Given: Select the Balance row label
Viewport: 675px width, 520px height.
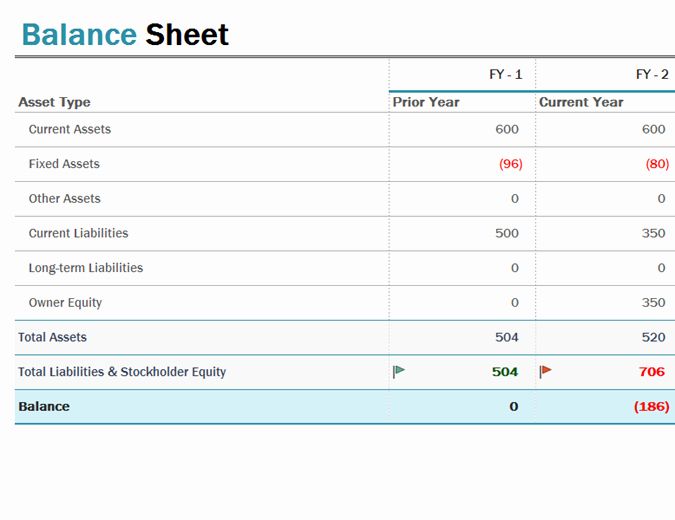Looking at the screenshot, I should 44,407.
